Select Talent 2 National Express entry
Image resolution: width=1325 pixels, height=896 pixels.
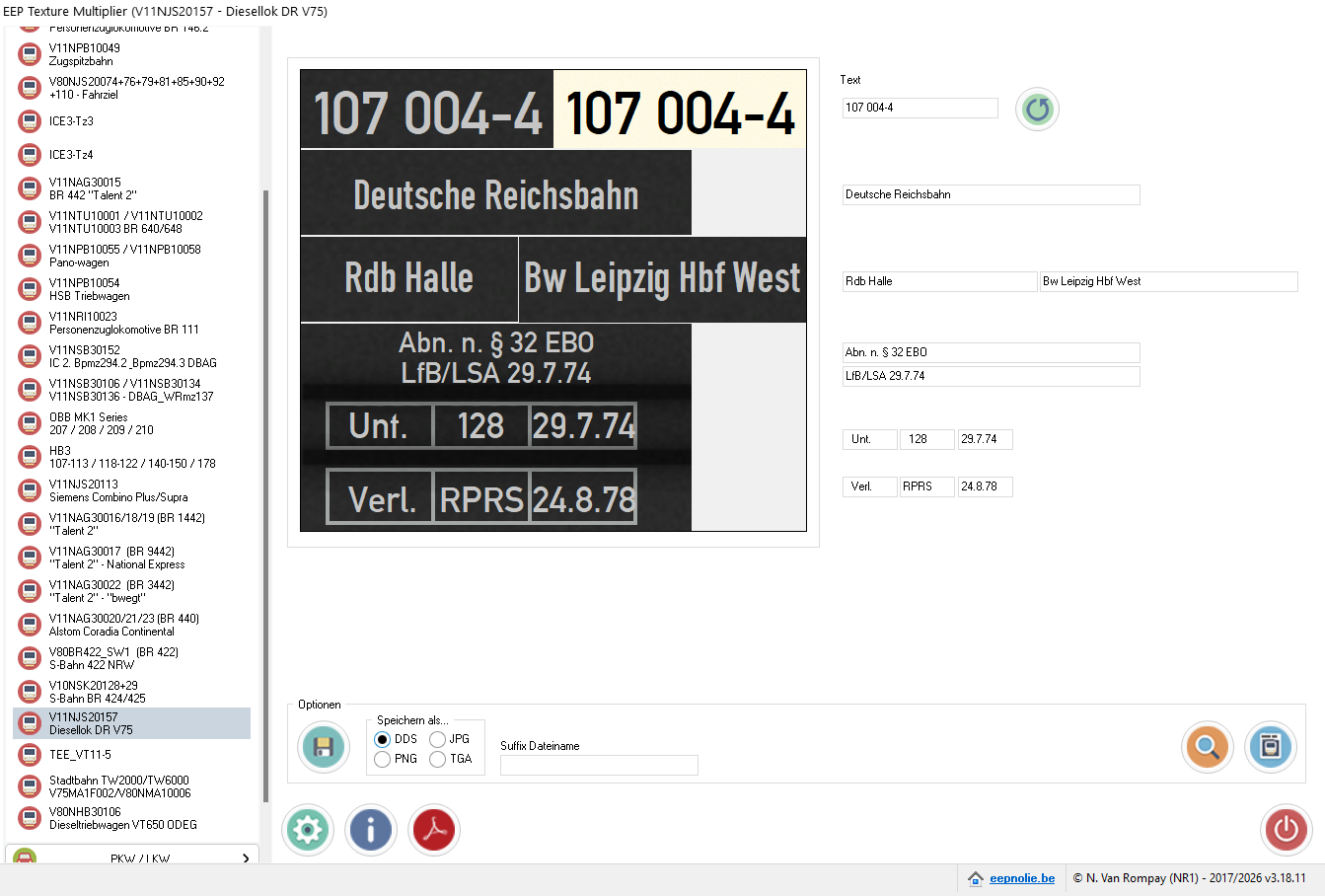click(131, 558)
